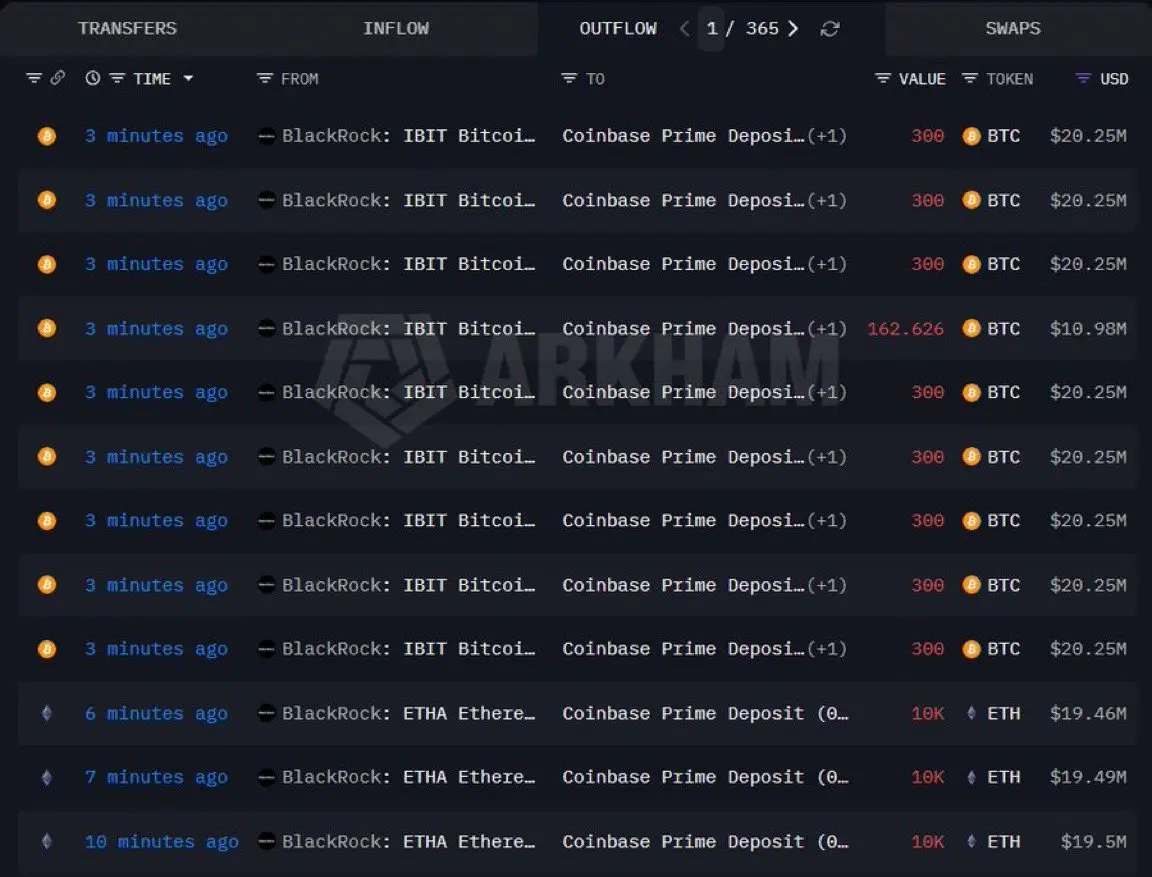Refresh the outflow list
The image size is (1152, 877).
coord(829,29)
